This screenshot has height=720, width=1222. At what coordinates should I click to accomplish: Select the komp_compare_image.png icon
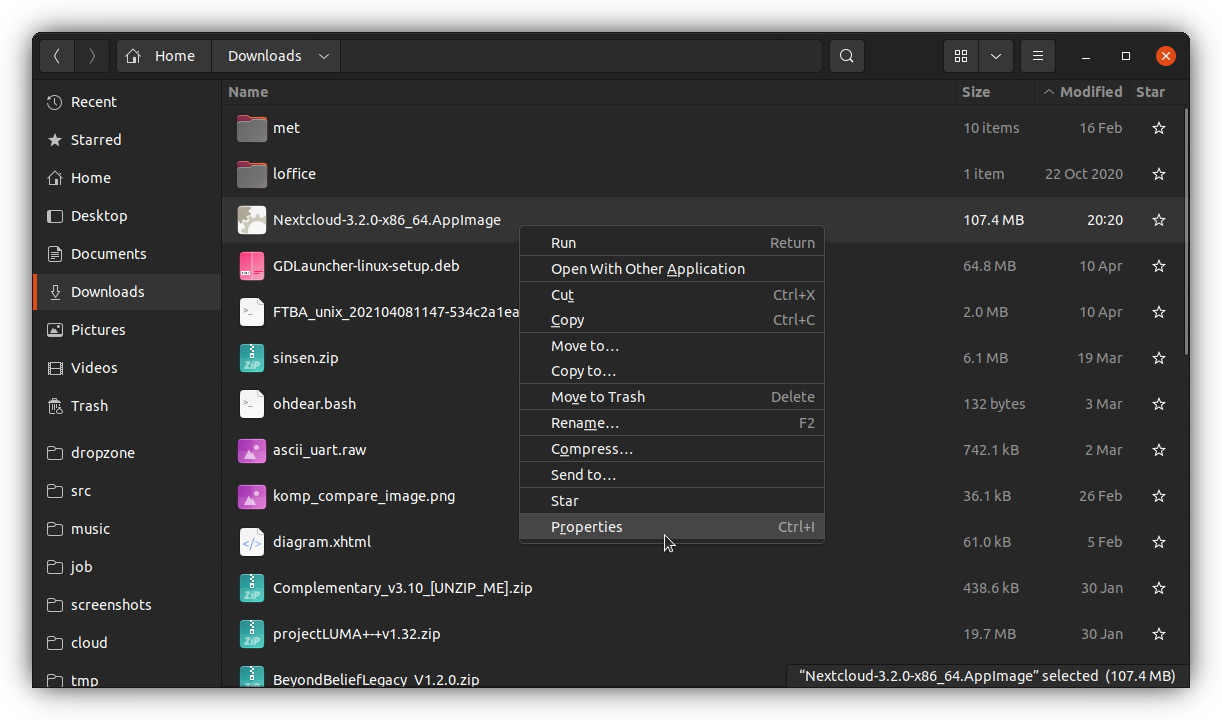coord(252,496)
